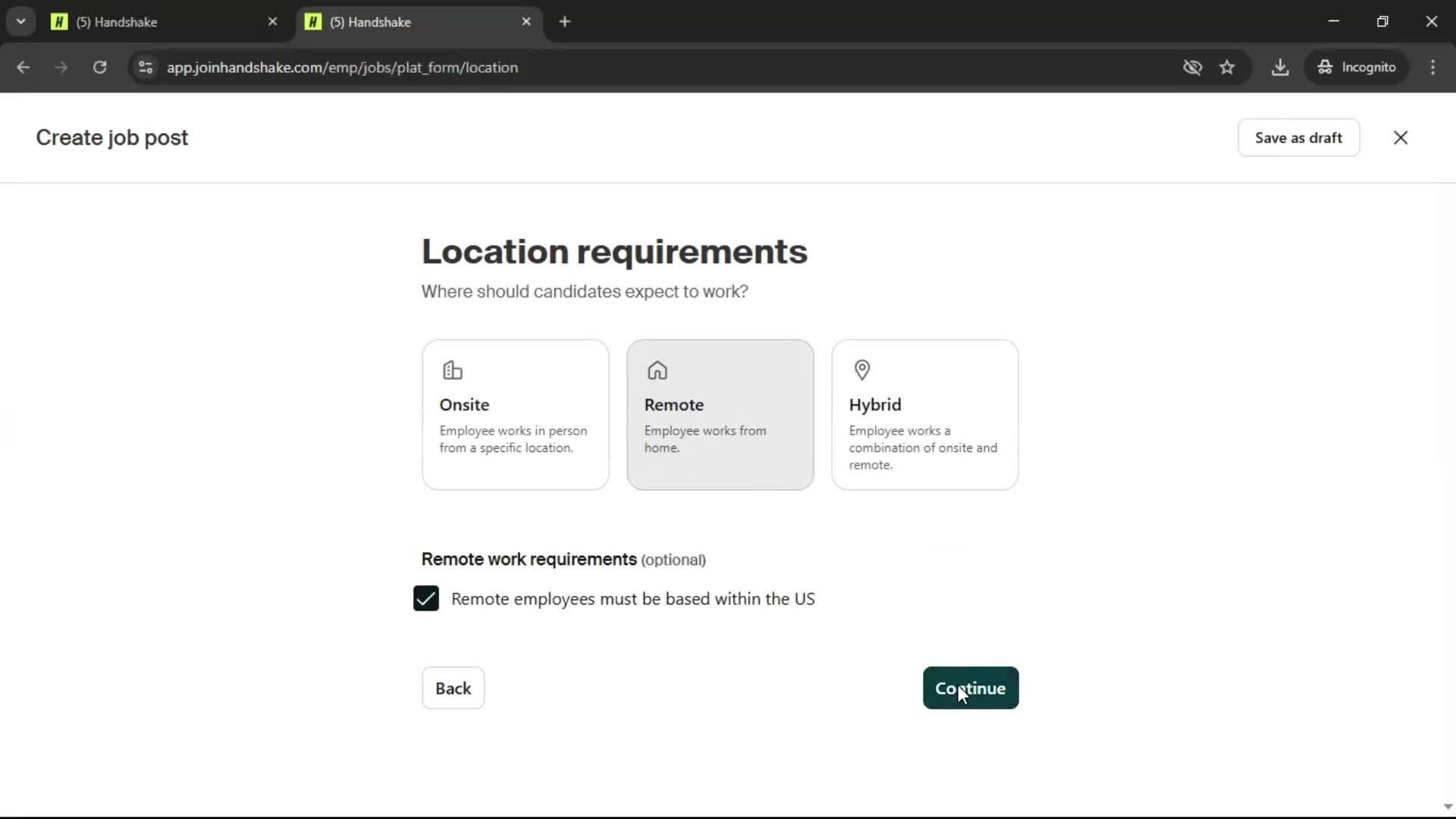Click the scrollbar down arrow
1456x819 pixels.
(x=1448, y=806)
